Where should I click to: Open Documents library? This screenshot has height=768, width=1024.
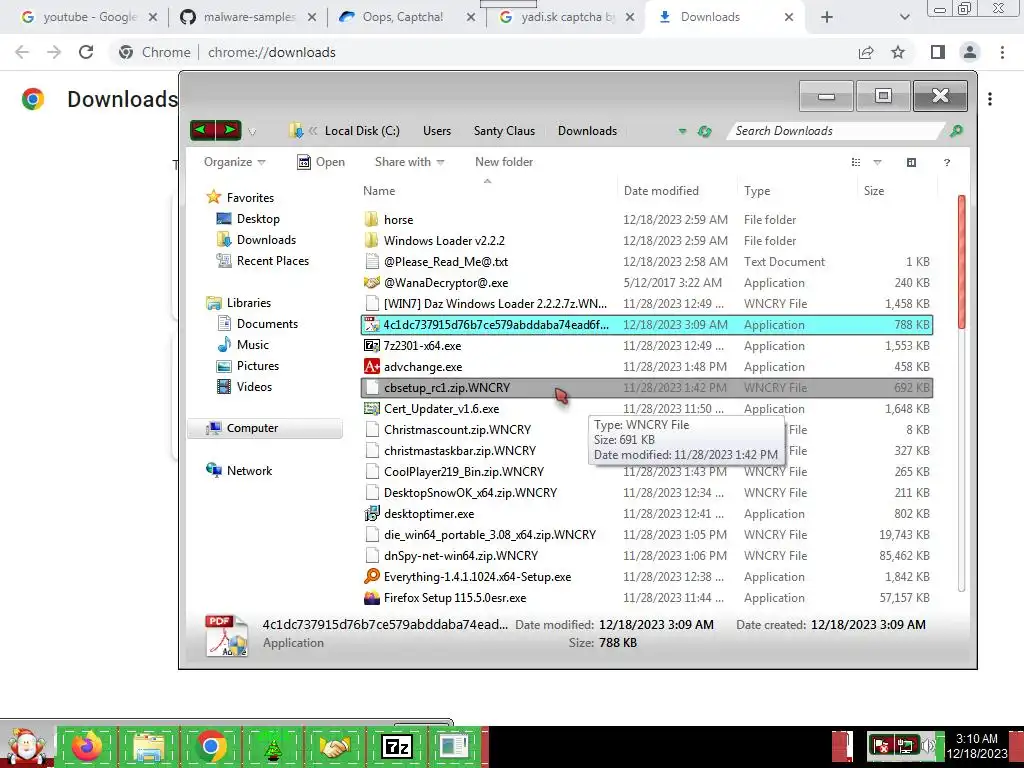pyautogui.click(x=257, y=324)
